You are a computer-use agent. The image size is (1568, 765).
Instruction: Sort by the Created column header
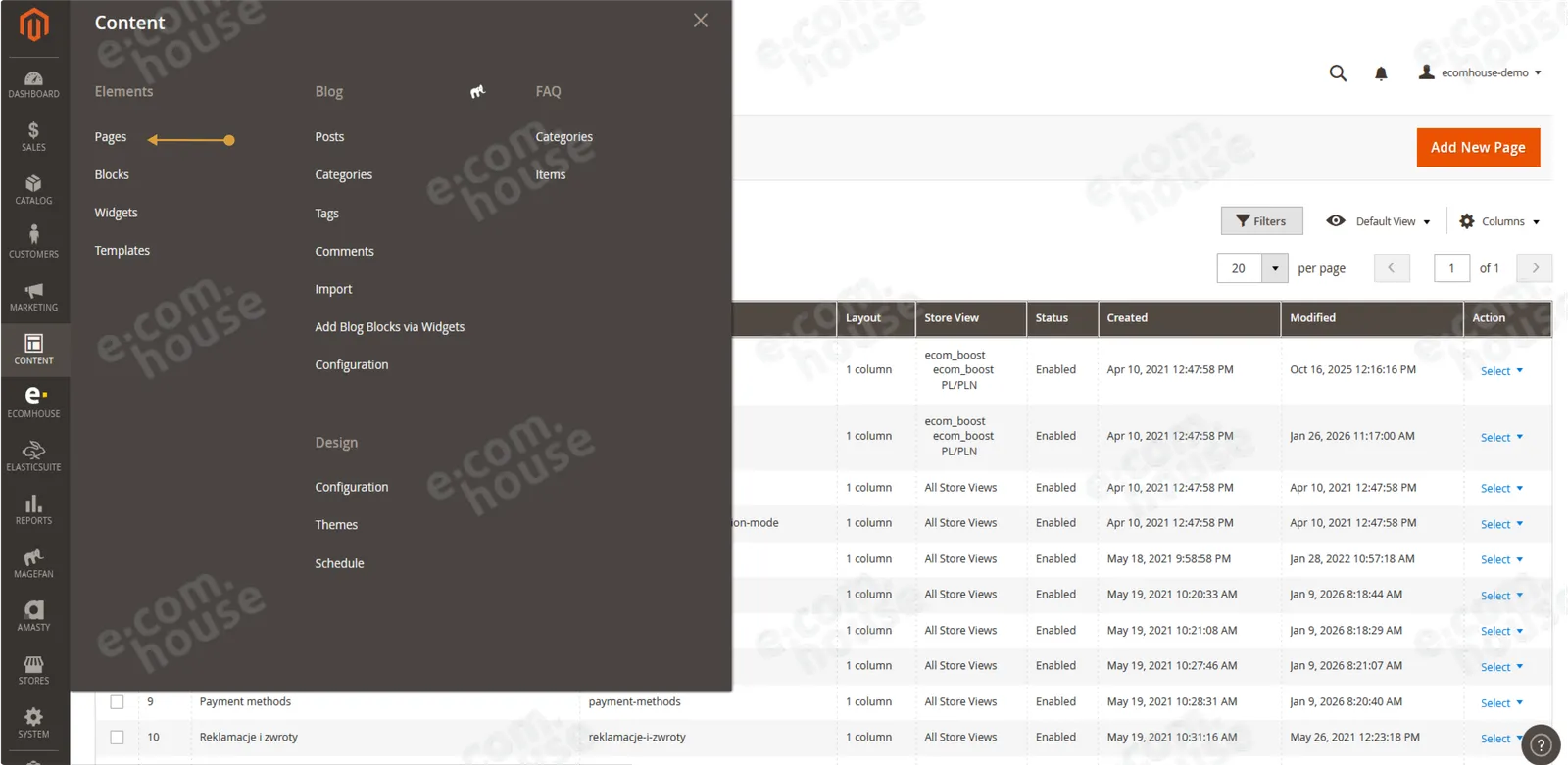tap(1189, 318)
